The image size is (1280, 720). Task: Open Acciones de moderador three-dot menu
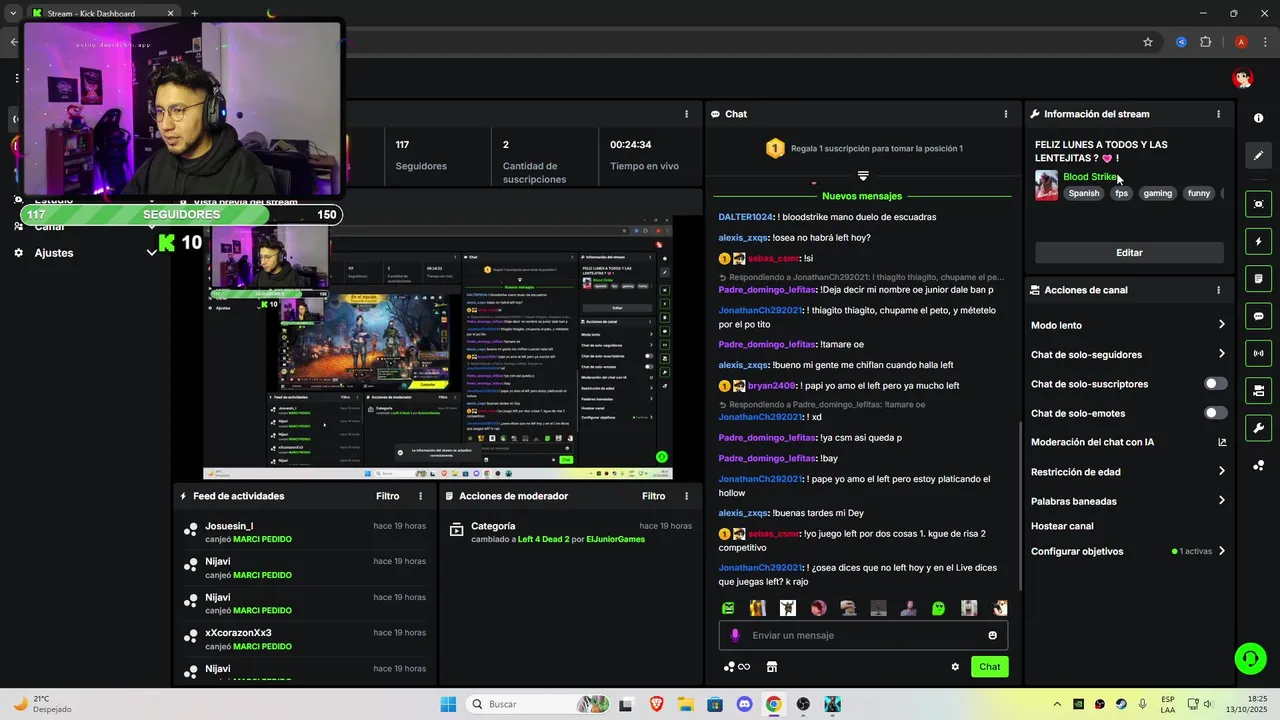click(686, 496)
